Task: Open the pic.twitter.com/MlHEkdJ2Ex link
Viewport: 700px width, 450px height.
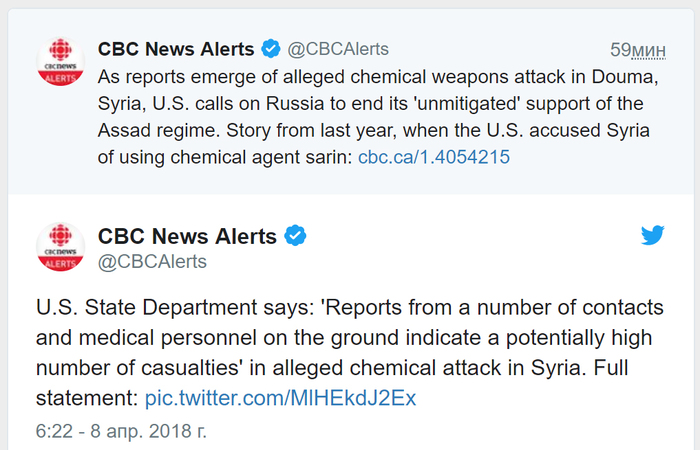Action: click(x=280, y=398)
